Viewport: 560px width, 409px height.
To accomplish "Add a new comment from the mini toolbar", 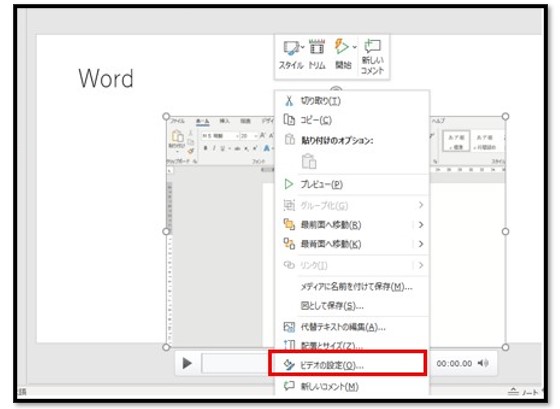I will (x=372, y=56).
